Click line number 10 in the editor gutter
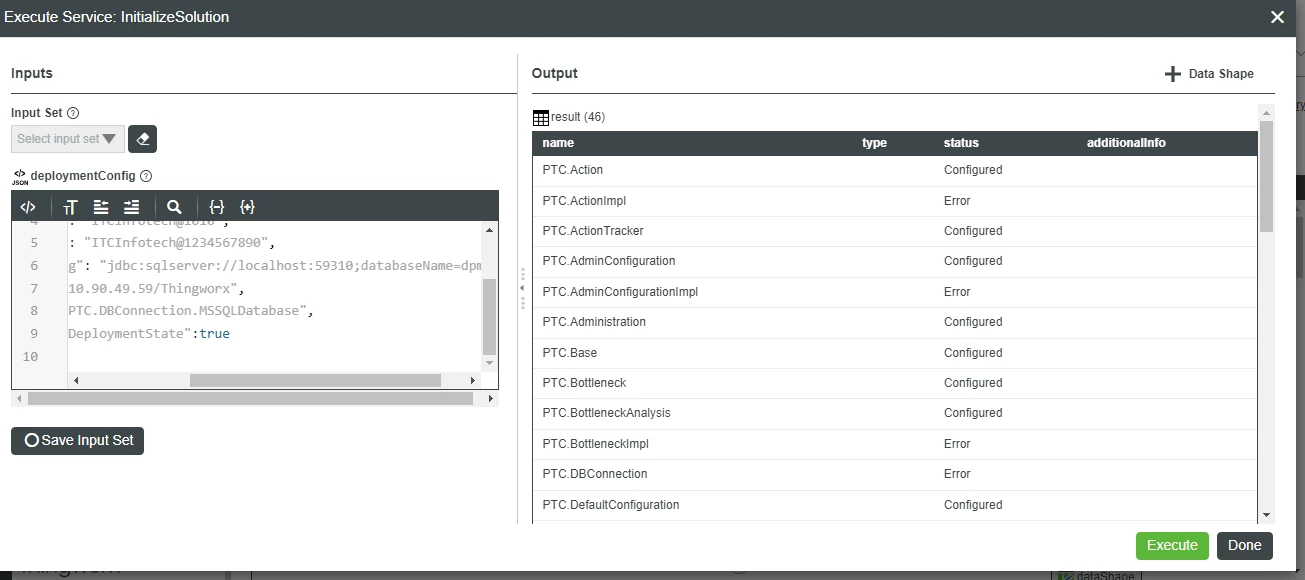Viewport: 1305px width, 580px height. [x=29, y=357]
